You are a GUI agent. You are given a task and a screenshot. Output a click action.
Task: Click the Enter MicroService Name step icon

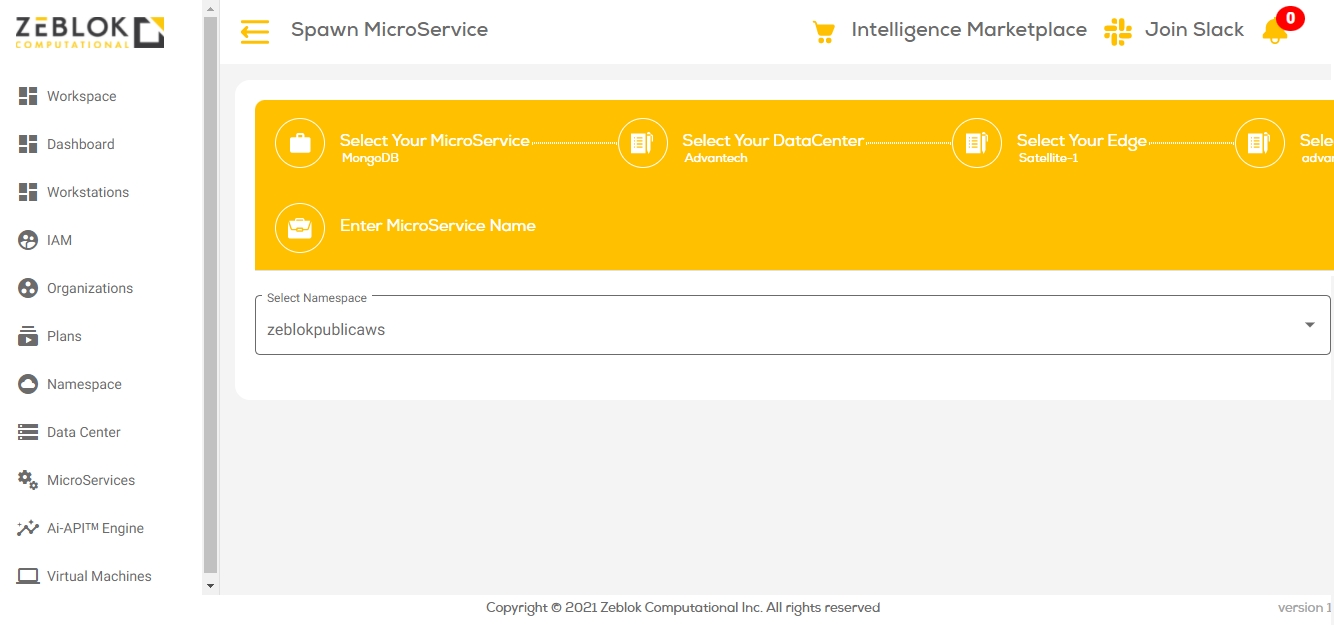point(300,228)
